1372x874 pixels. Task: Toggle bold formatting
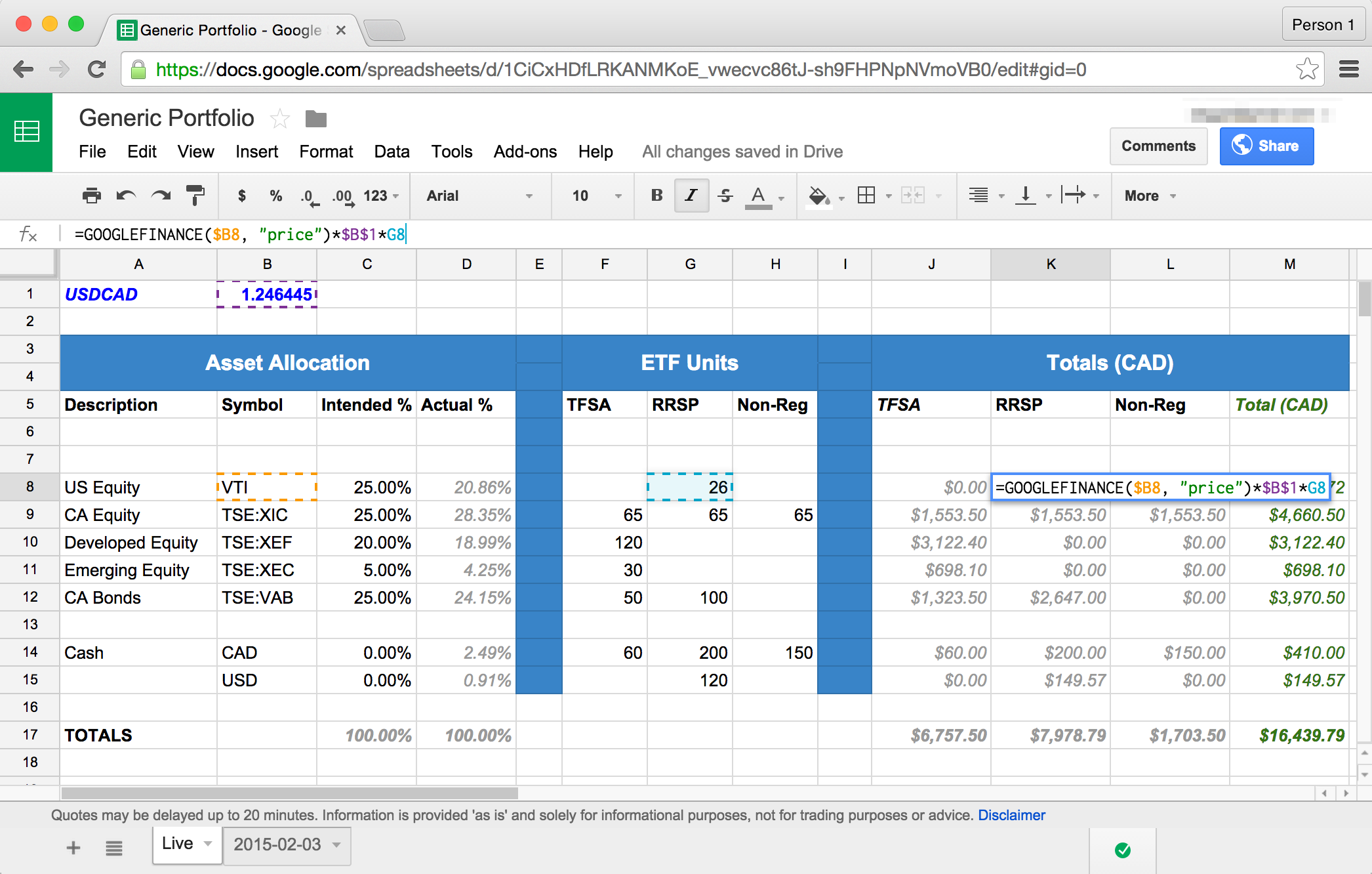tap(656, 196)
